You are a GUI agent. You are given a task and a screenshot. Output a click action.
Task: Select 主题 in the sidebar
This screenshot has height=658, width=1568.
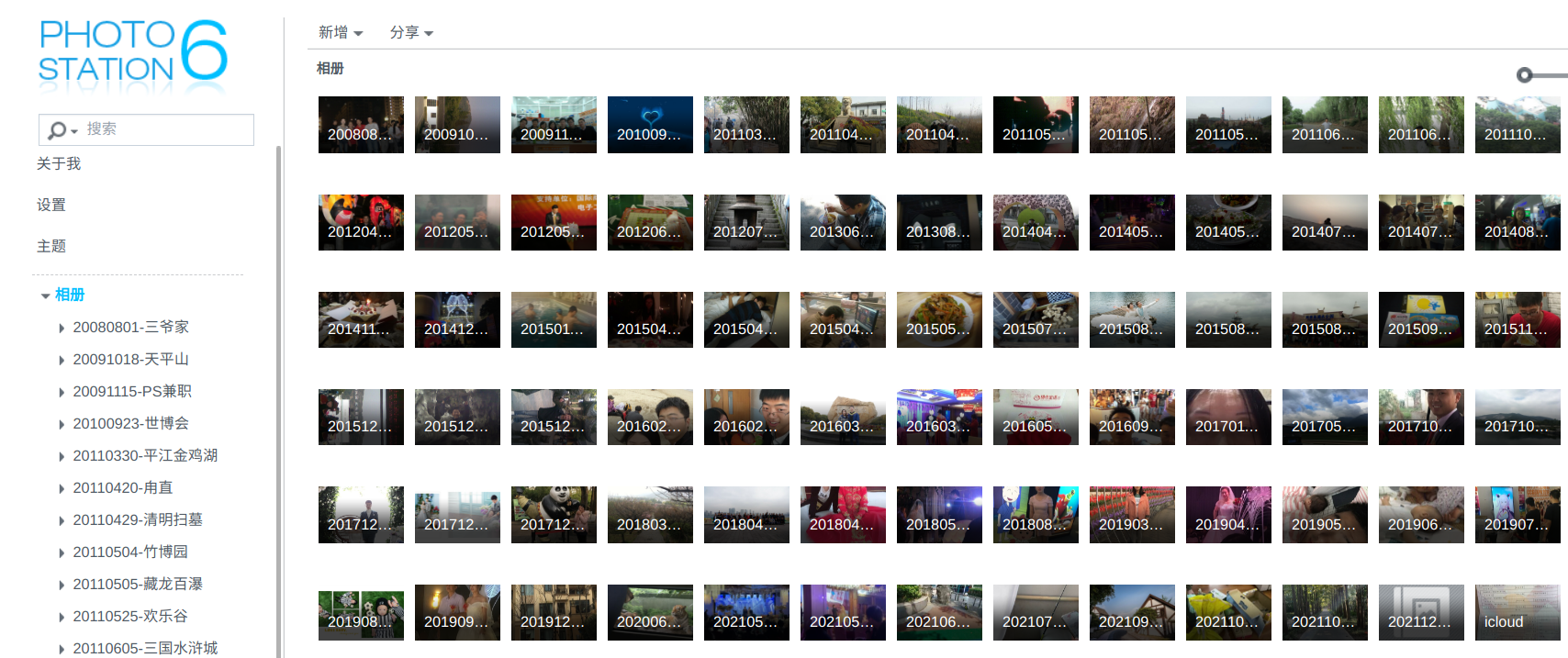pos(51,246)
